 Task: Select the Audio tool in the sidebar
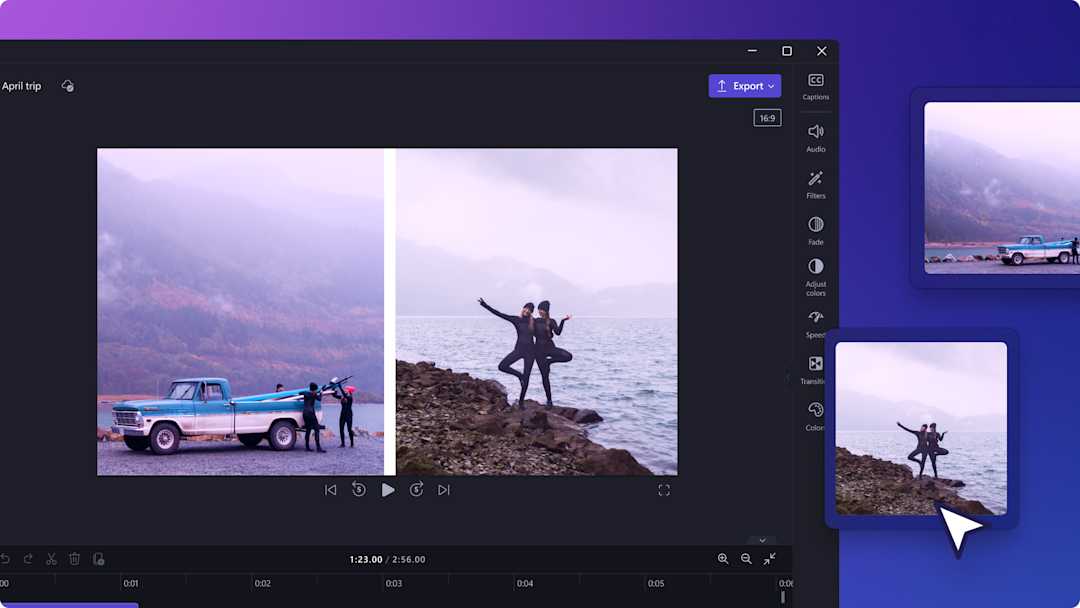click(816, 137)
